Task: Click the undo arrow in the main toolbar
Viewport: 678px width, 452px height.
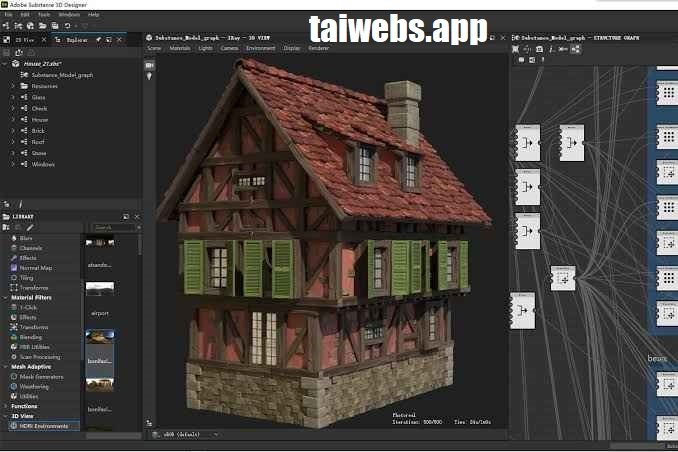Action: [x=67, y=26]
